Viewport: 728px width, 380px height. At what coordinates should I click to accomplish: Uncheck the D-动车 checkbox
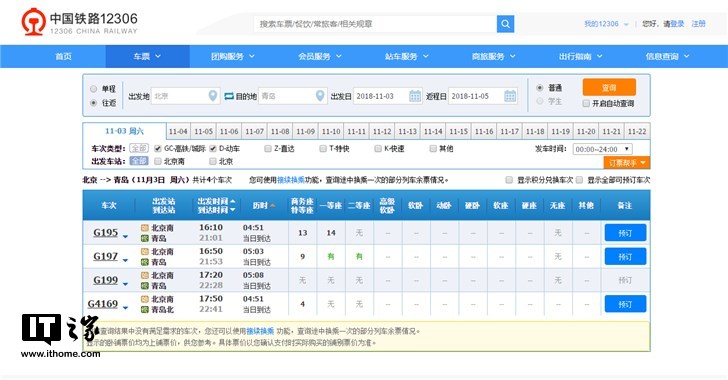(x=213, y=148)
